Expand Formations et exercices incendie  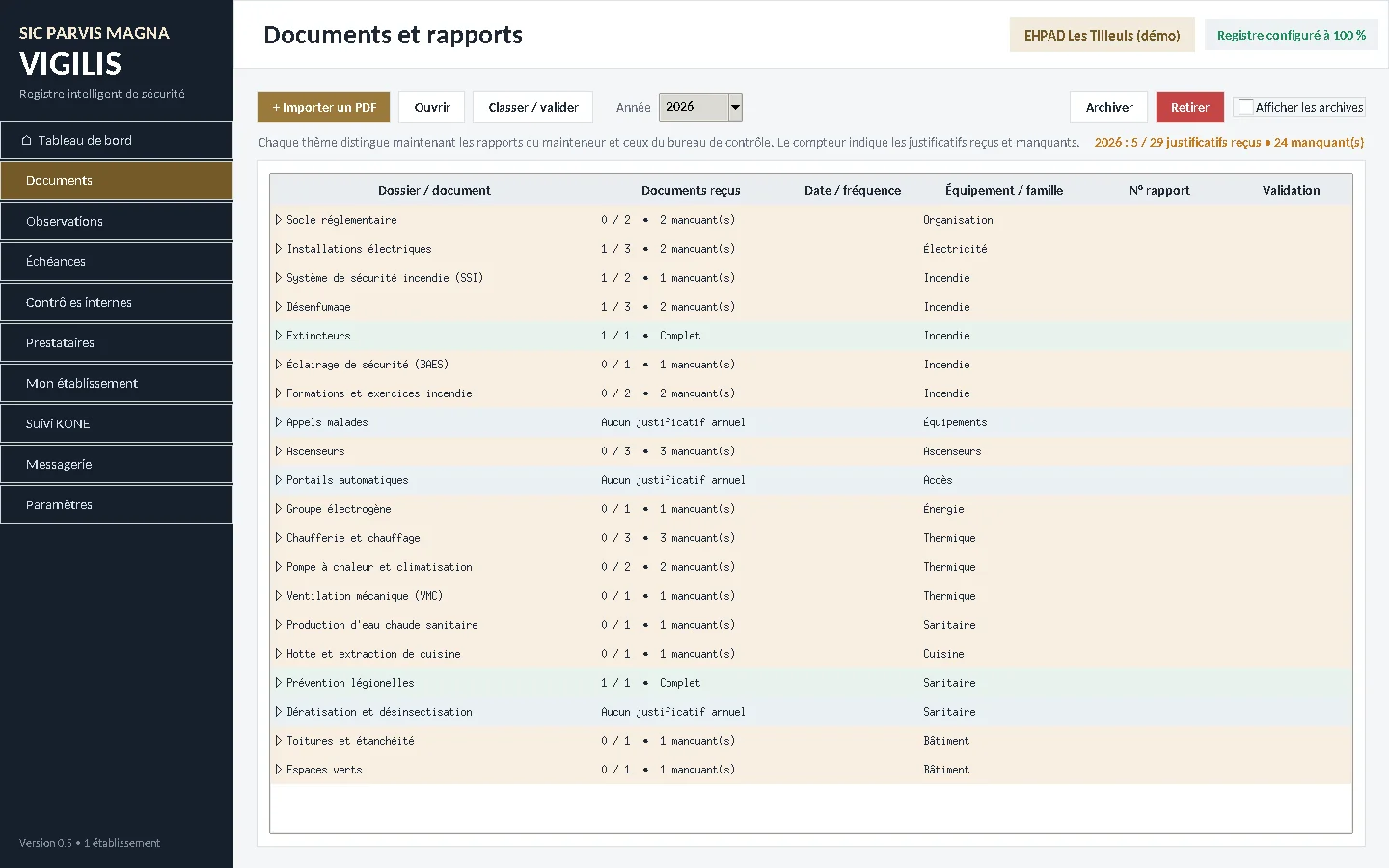(279, 393)
